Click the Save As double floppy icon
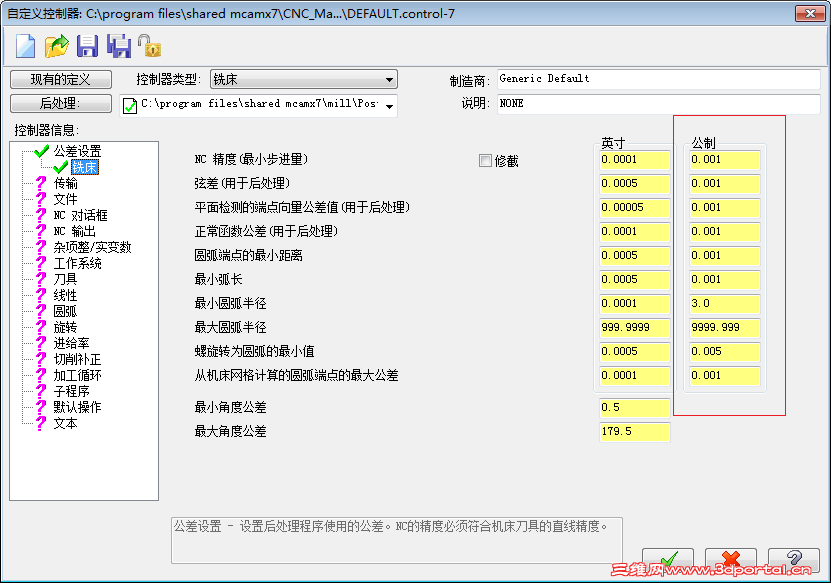831x583 pixels. (x=119, y=46)
